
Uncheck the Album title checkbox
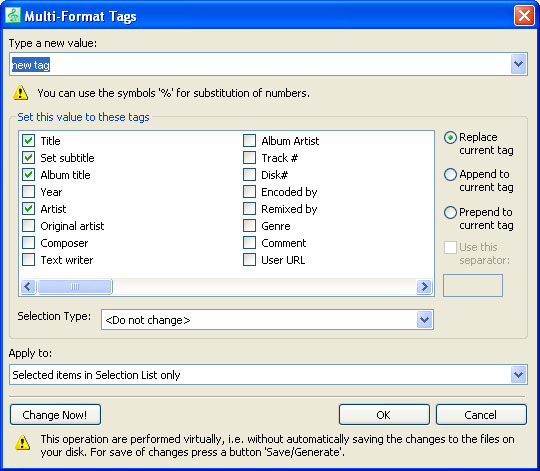(x=29, y=175)
